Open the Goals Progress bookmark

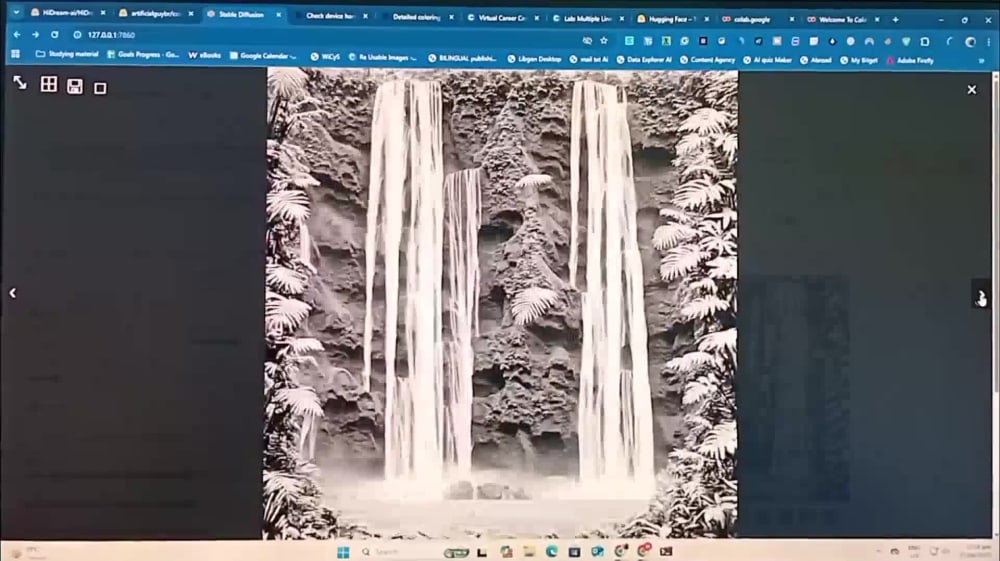tap(143, 55)
